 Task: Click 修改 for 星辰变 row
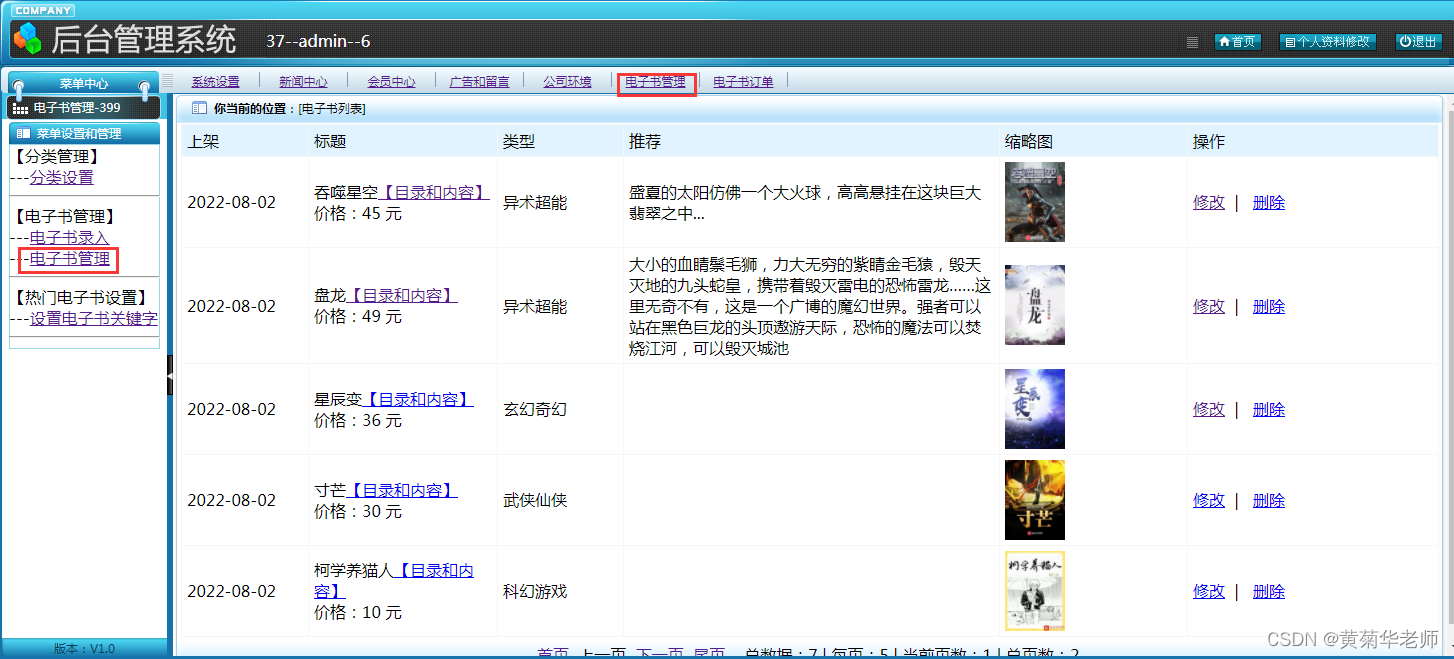pyautogui.click(x=1209, y=409)
